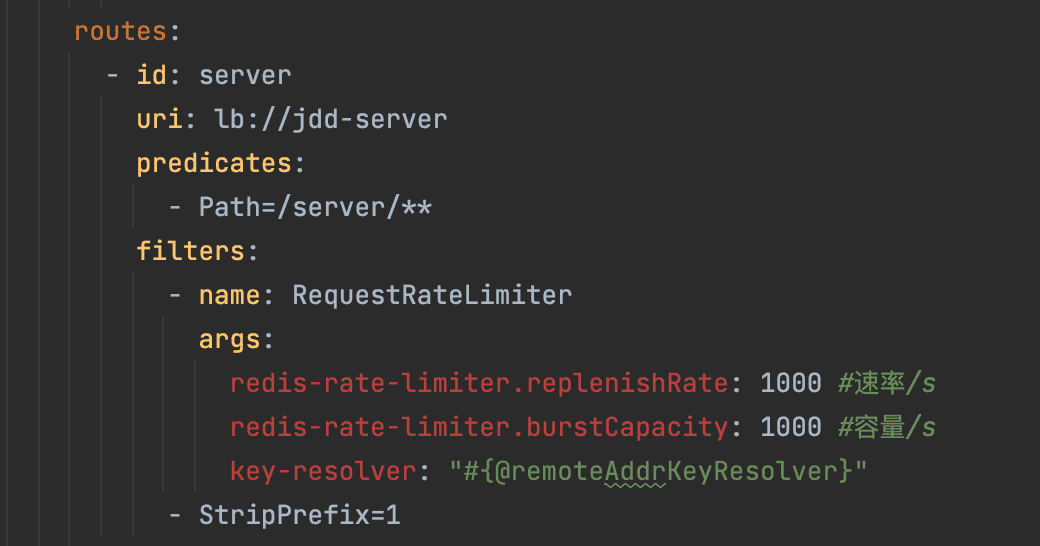Click the 'filters' key
1040x546 pixels.
190,251
